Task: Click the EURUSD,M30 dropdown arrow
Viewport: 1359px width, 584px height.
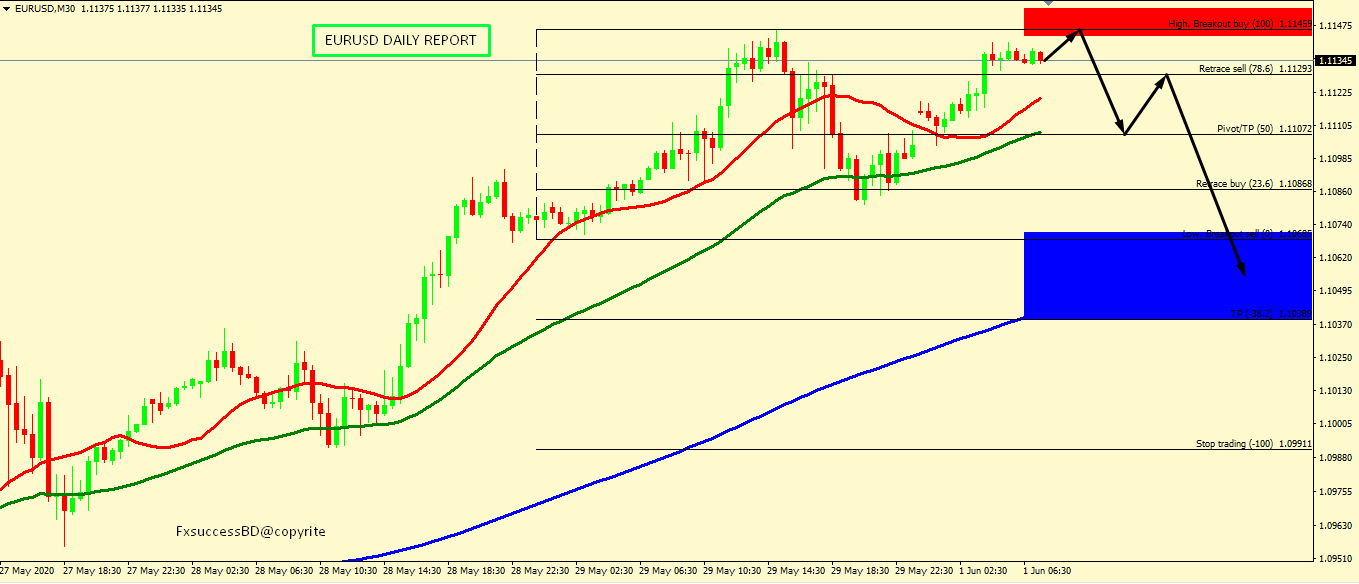Action: (x=7, y=8)
